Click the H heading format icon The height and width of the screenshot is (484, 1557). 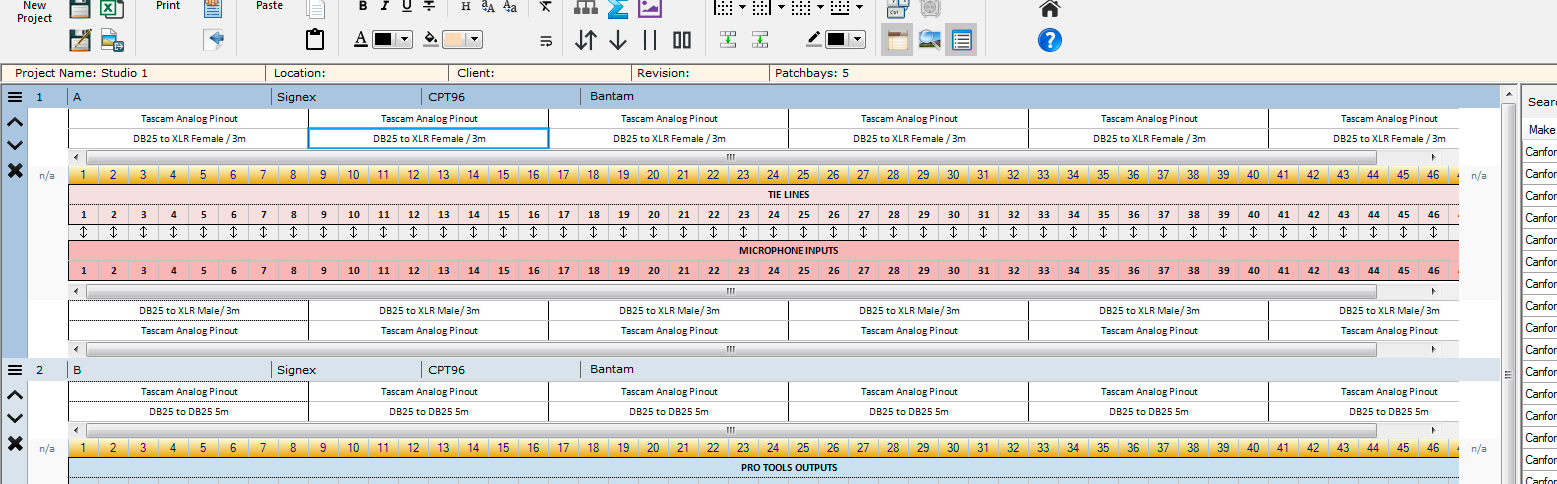pyautogui.click(x=466, y=6)
